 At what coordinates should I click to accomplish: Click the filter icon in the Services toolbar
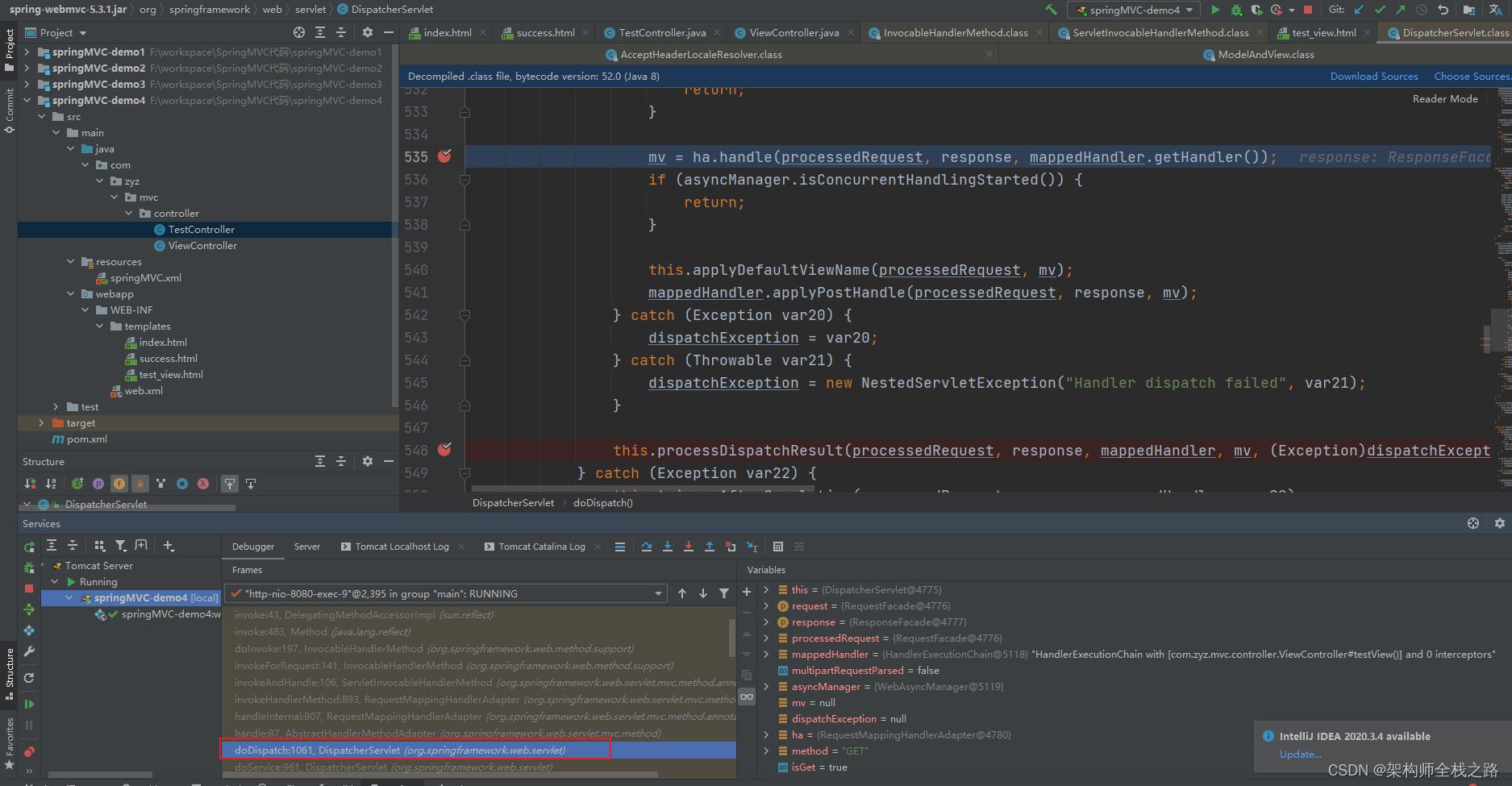click(x=121, y=546)
